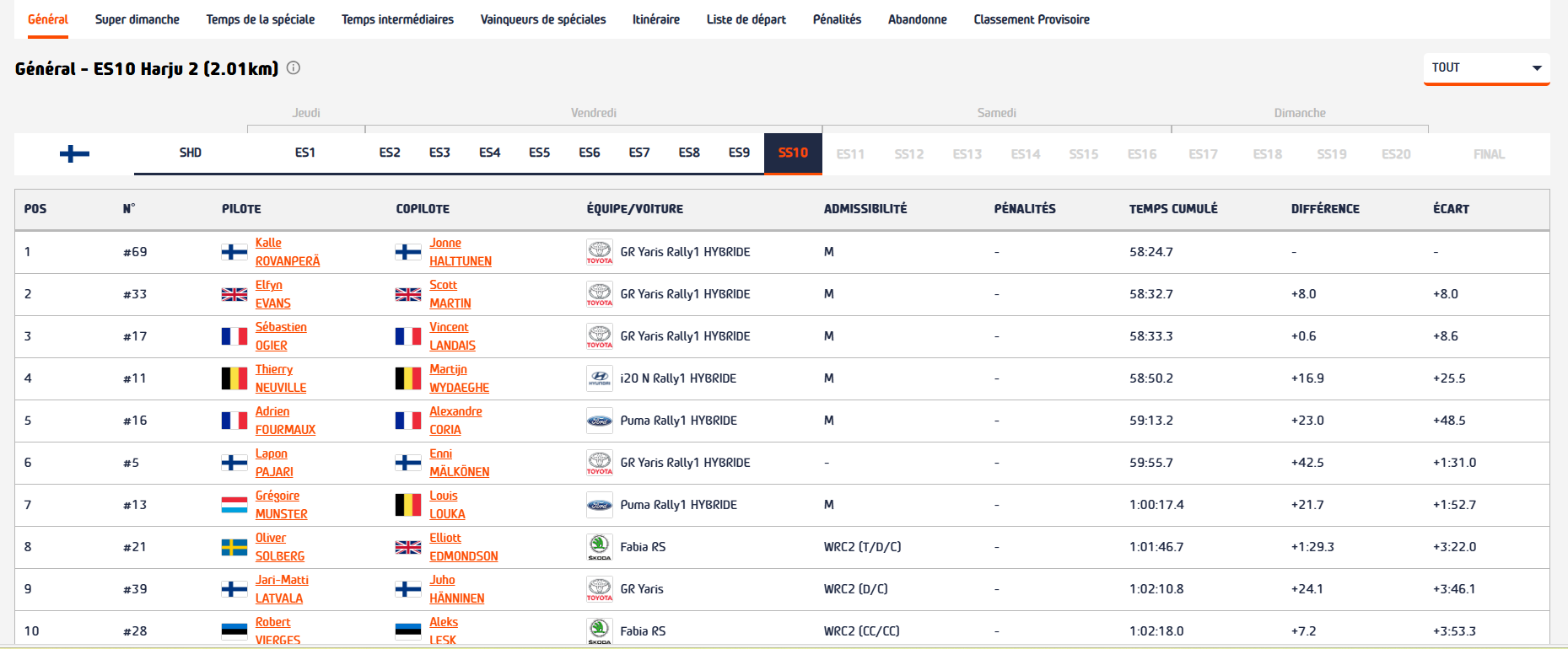Click the Ford logo in Munster's row

[x=600, y=505]
